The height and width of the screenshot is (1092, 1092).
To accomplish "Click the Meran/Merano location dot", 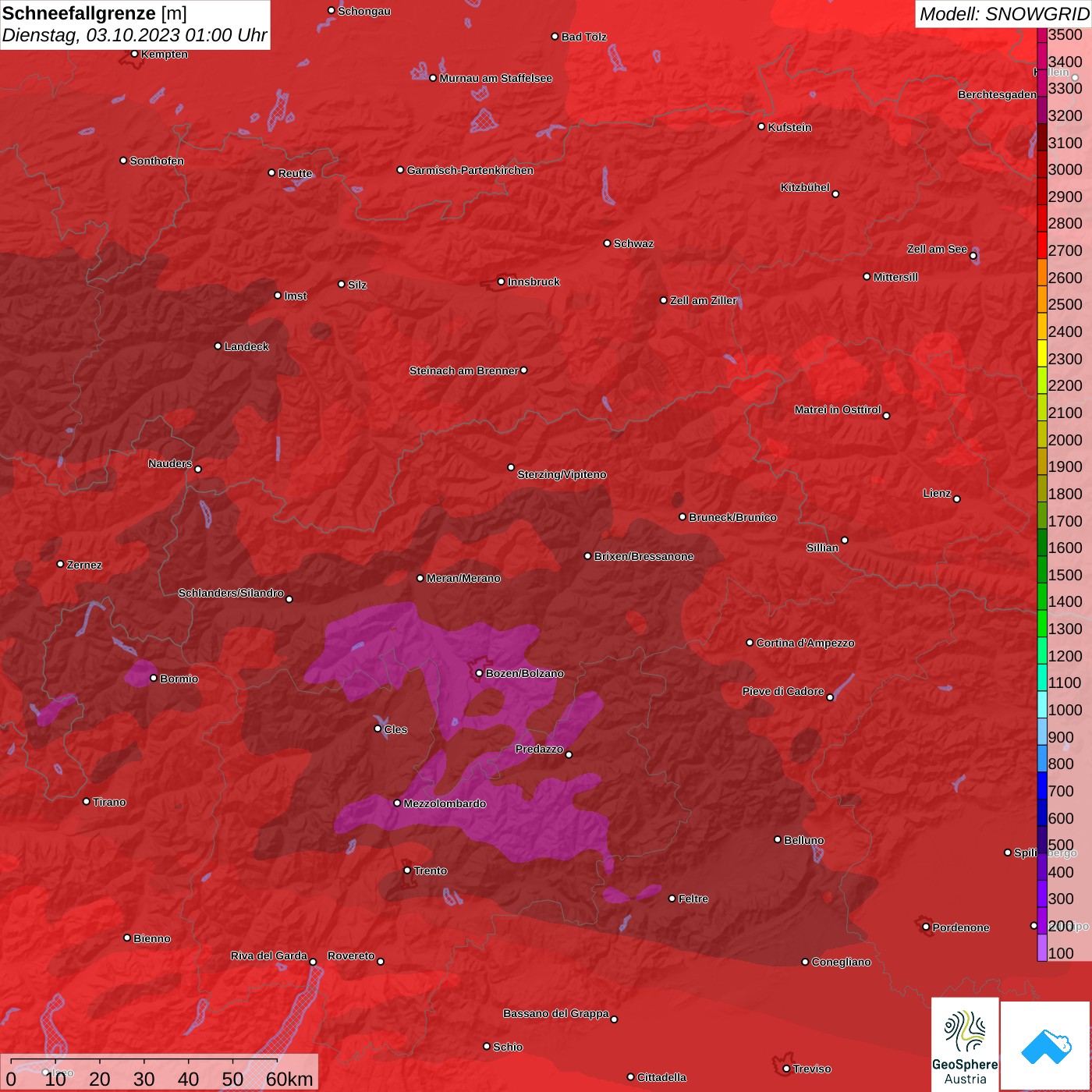I will click(x=420, y=578).
